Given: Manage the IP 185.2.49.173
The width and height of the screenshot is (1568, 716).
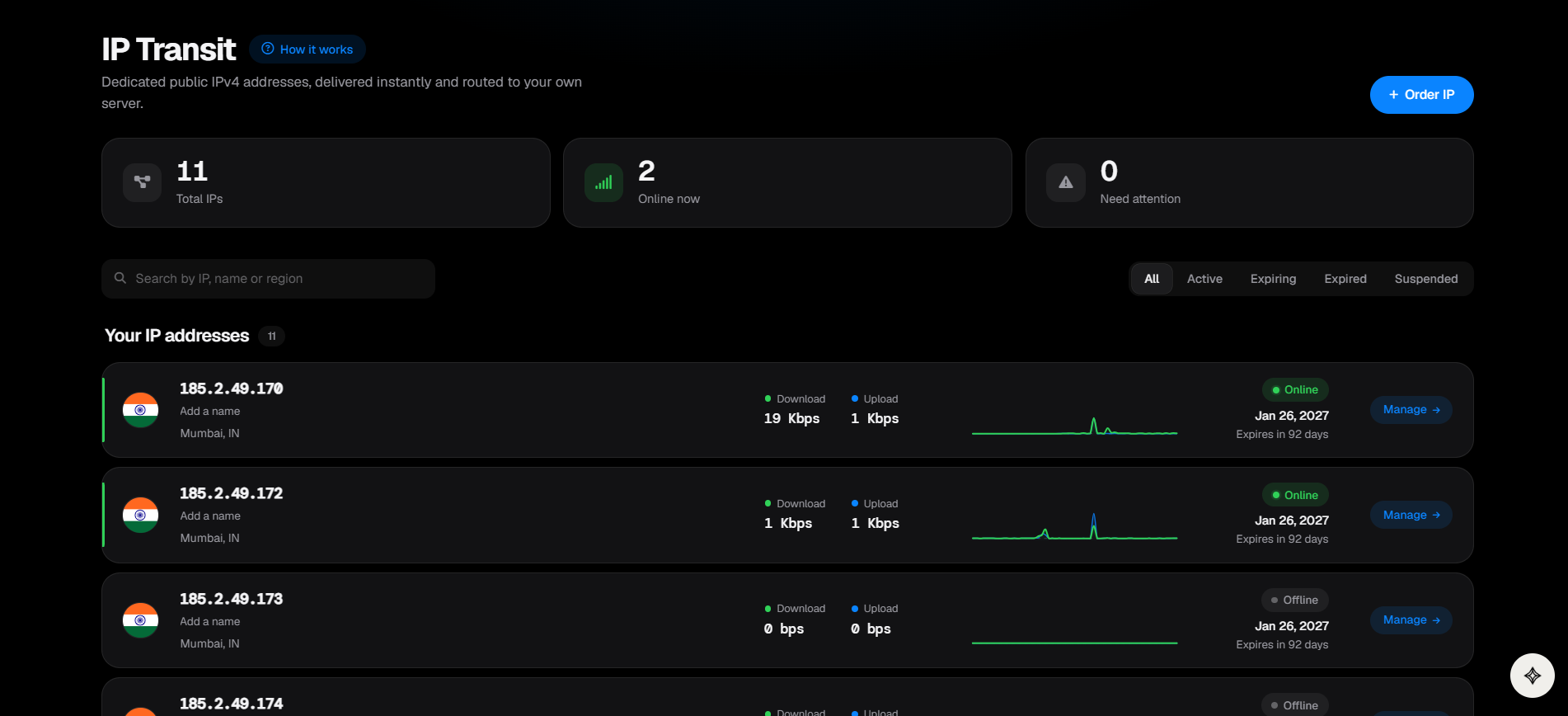Looking at the screenshot, I should coord(1411,620).
